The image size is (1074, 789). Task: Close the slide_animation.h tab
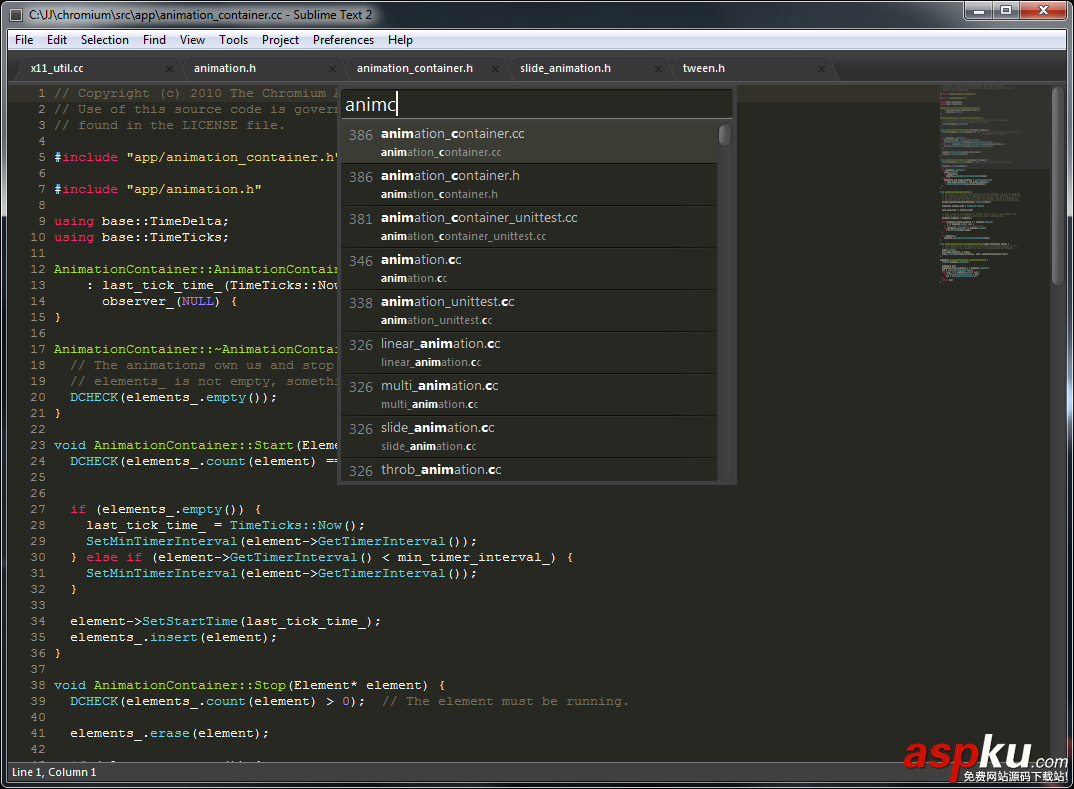point(658,69)
